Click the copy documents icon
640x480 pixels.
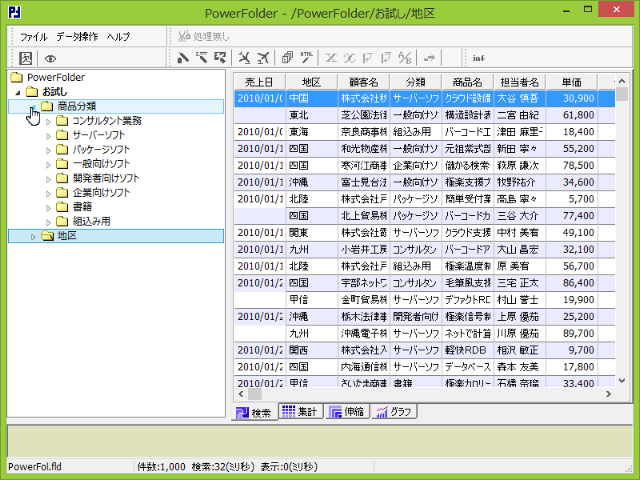coord(287,58)
